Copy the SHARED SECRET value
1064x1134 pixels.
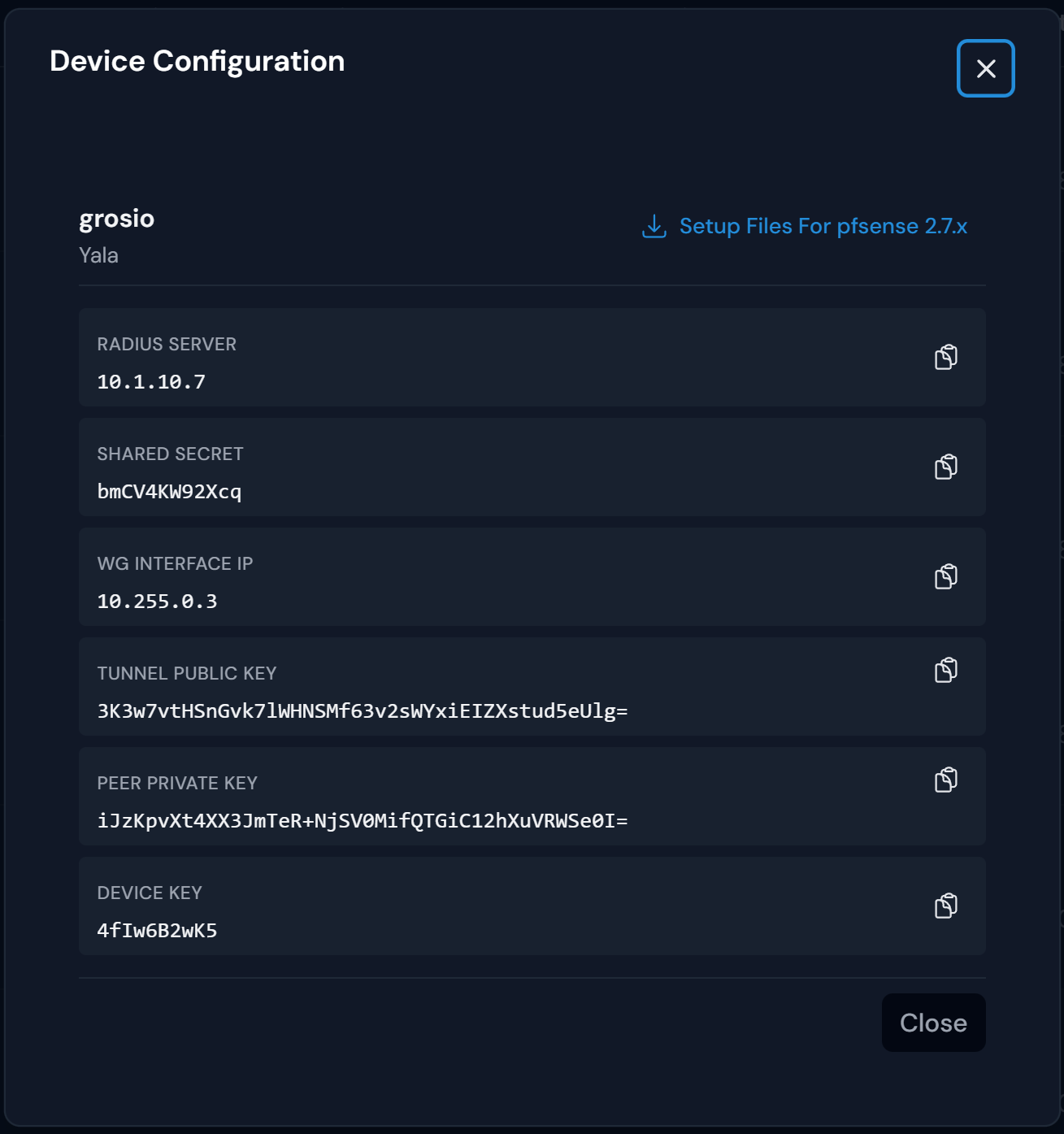coord(947,467)
